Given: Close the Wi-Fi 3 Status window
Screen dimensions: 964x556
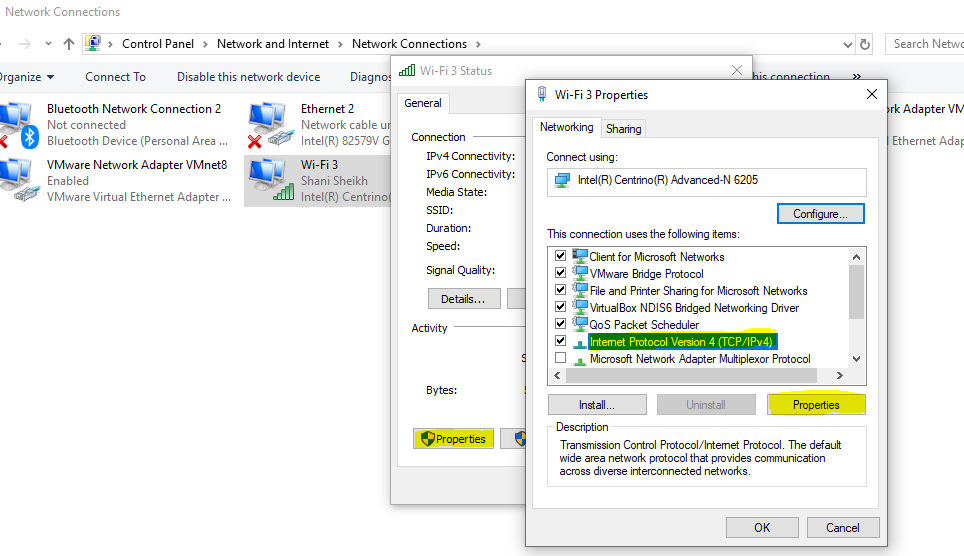Looking at the screenshot, I should tap(737, 70).
